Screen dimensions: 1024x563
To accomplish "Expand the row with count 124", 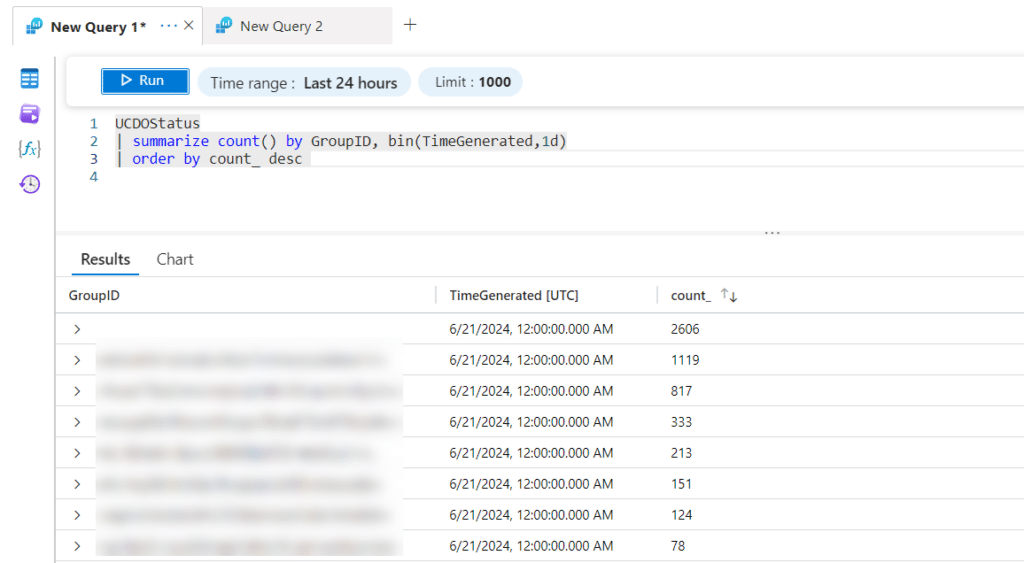I will click(x=77, y=515).
